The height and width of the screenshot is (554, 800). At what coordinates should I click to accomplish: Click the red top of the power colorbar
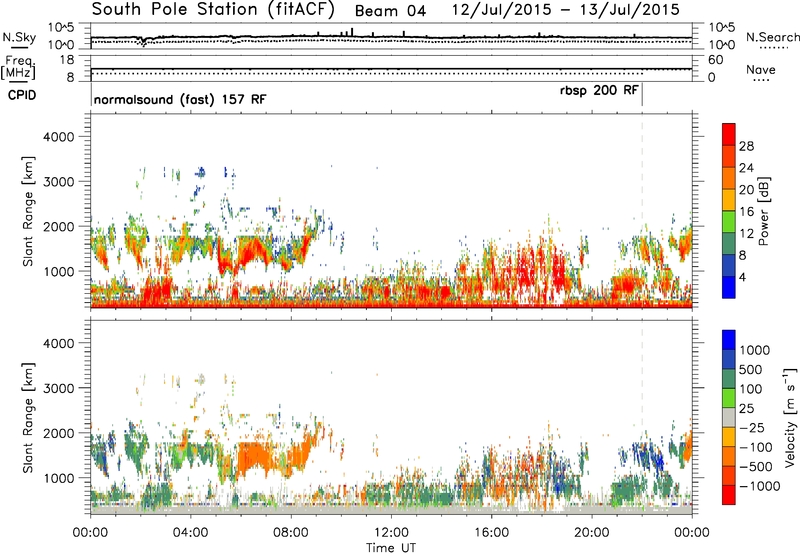click(729, 134)
